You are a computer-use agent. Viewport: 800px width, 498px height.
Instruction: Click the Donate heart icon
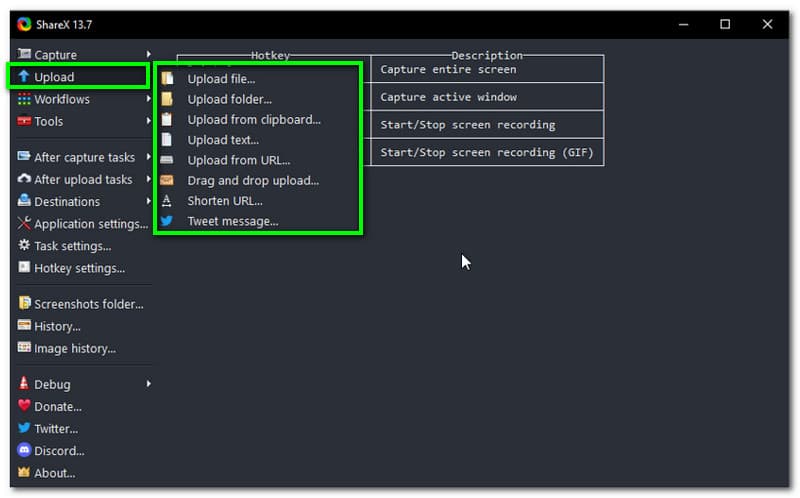(x=24, y=406)
